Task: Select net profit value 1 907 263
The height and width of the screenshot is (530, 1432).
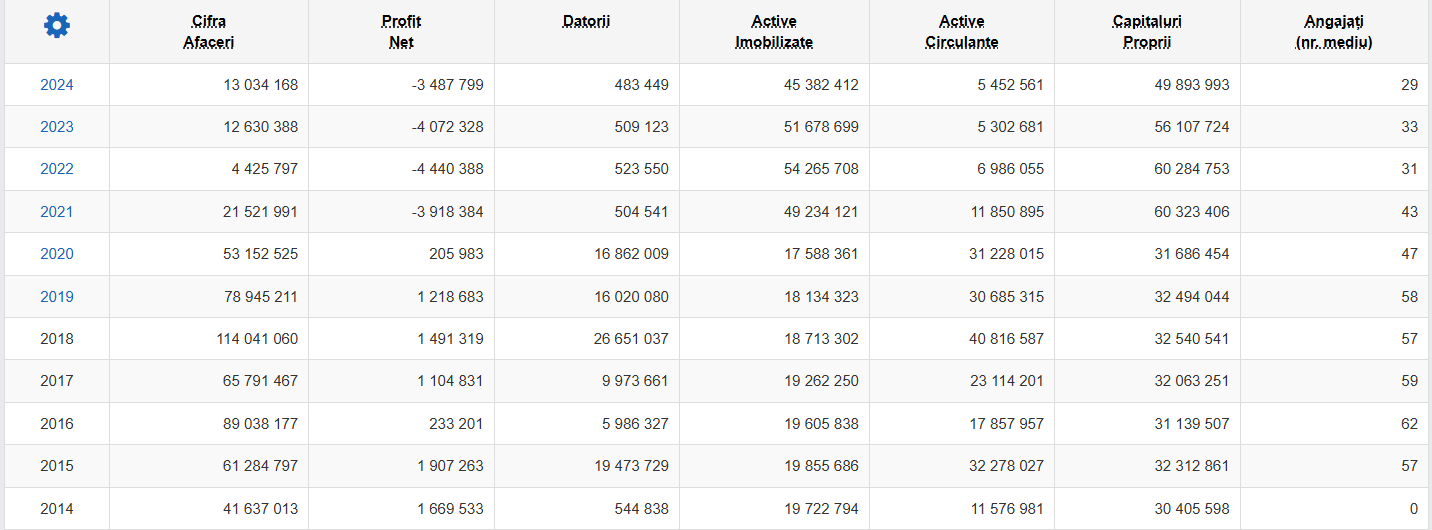Action: (x=451, y=466)
